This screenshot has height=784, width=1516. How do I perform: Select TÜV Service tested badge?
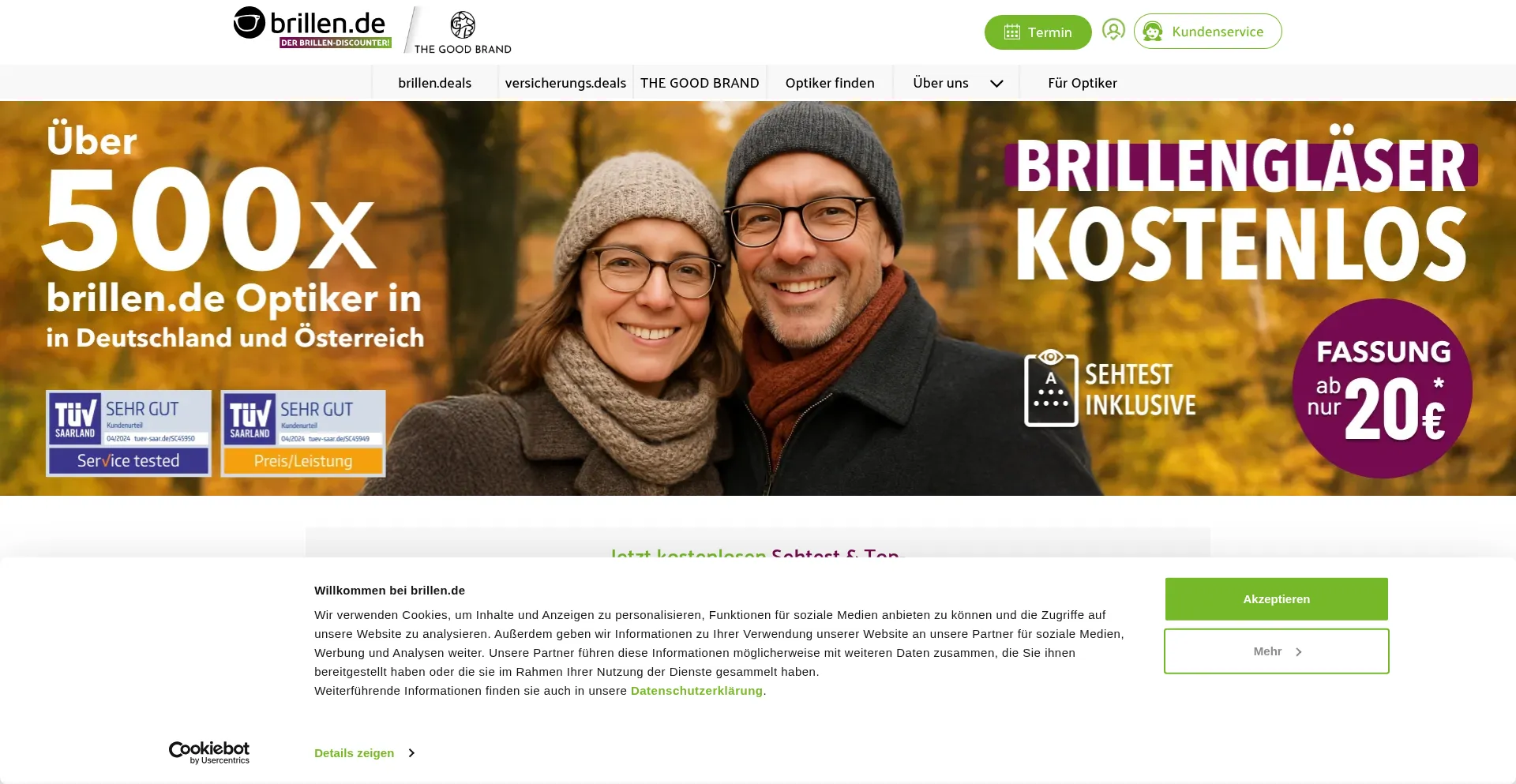coord(129,433)
